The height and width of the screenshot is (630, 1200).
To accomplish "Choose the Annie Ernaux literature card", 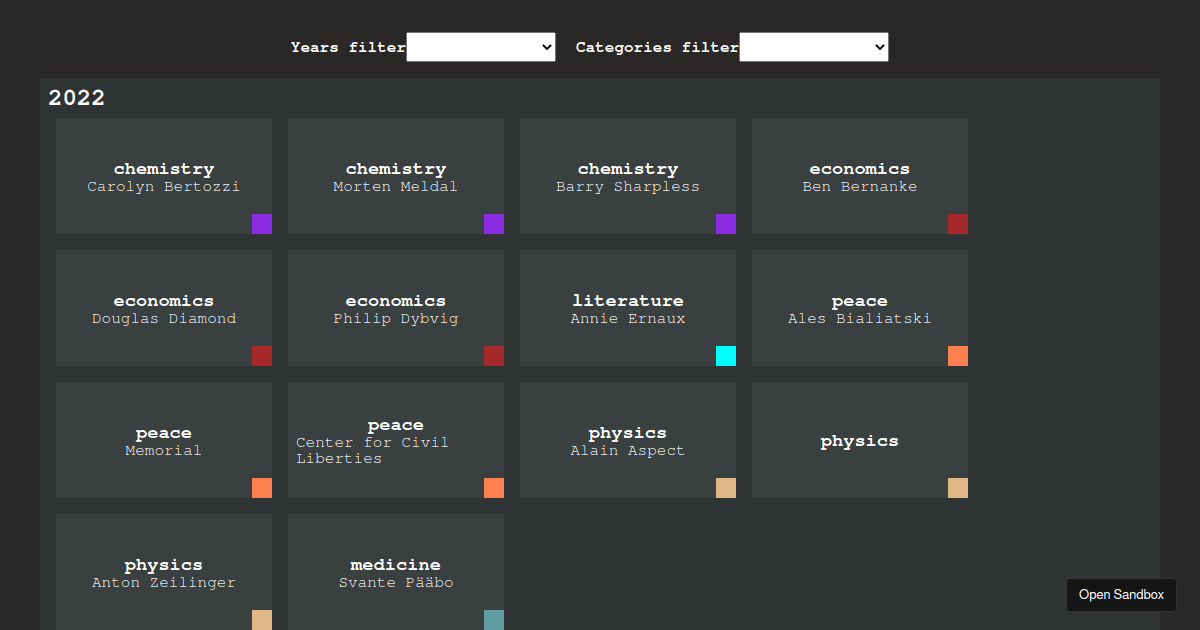I will pyautogui.click(x=628, y=308).
